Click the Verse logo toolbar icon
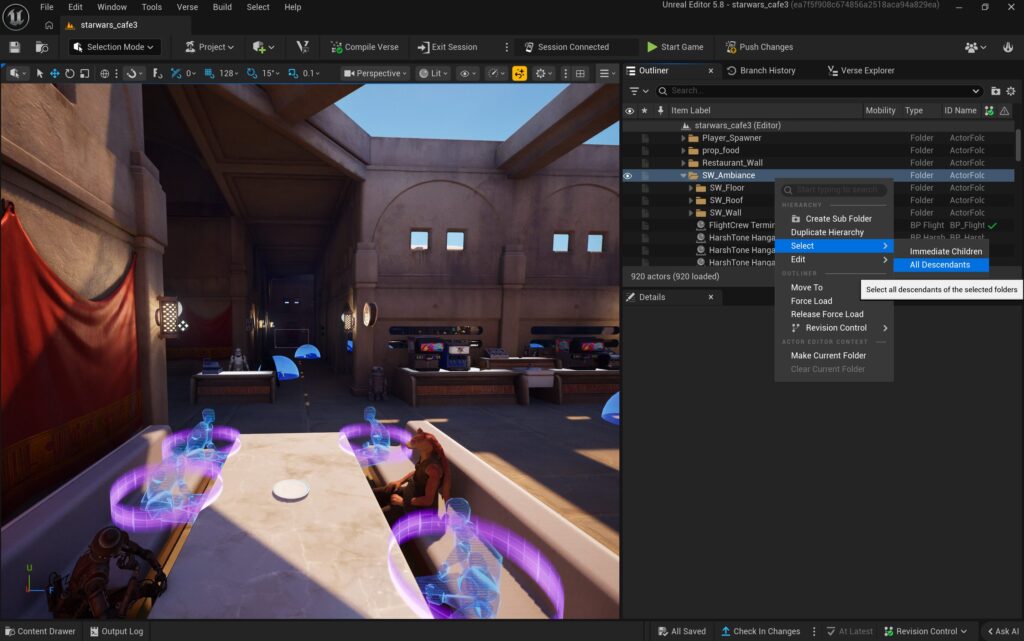The width and height of the screenshot is (1024, 641). [x=303, y=47]
